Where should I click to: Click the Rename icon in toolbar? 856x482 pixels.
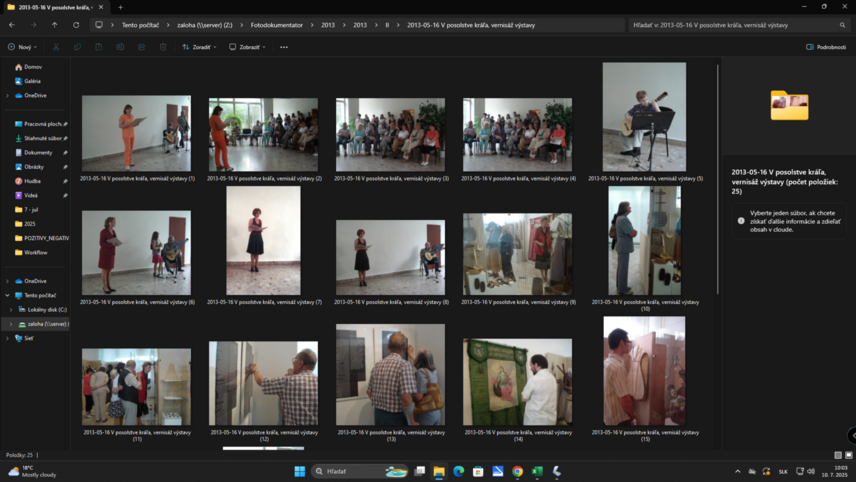120,47
